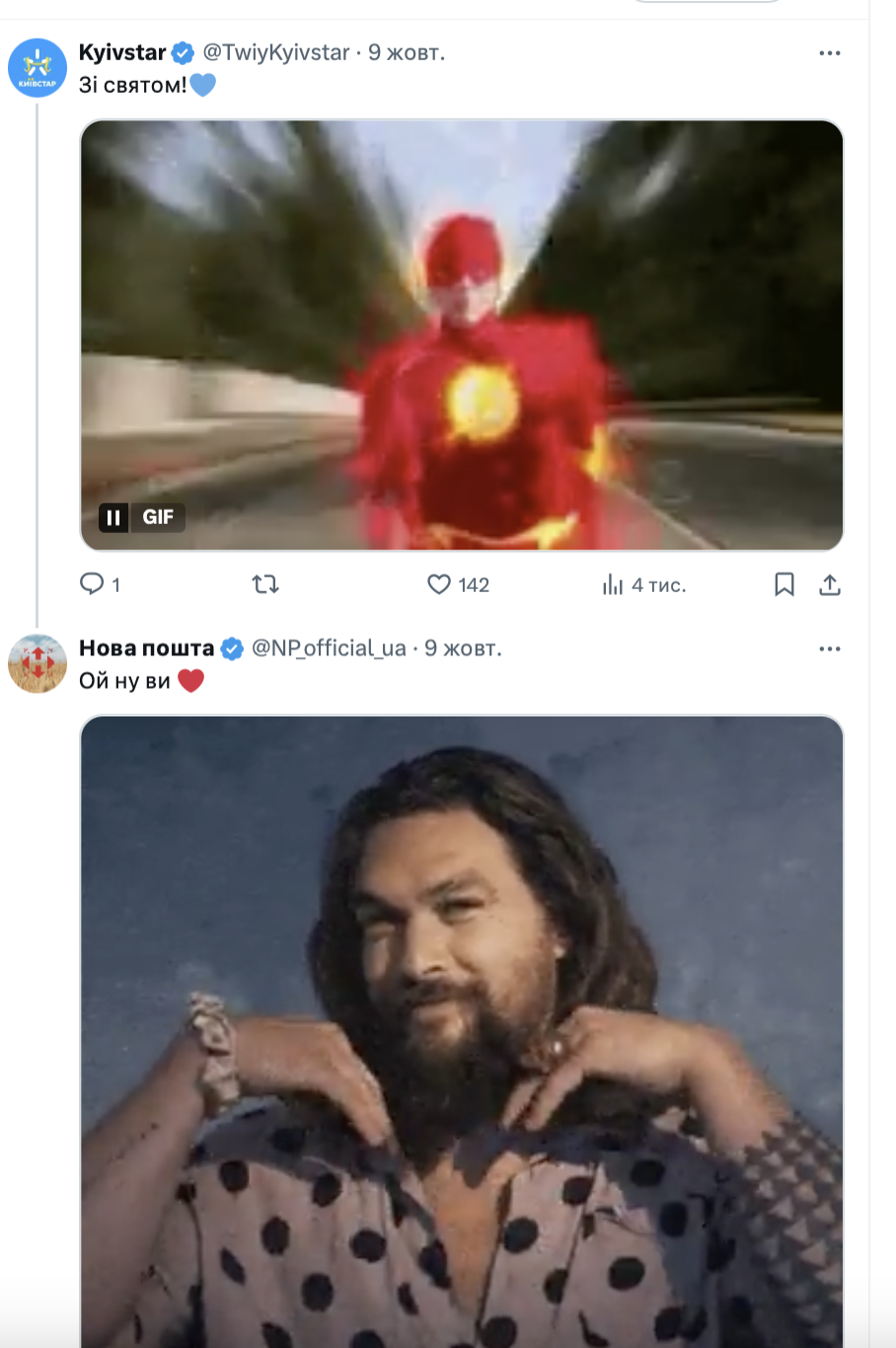
Task: Share the Kyivstar tweet
Action: click(830, 585)
